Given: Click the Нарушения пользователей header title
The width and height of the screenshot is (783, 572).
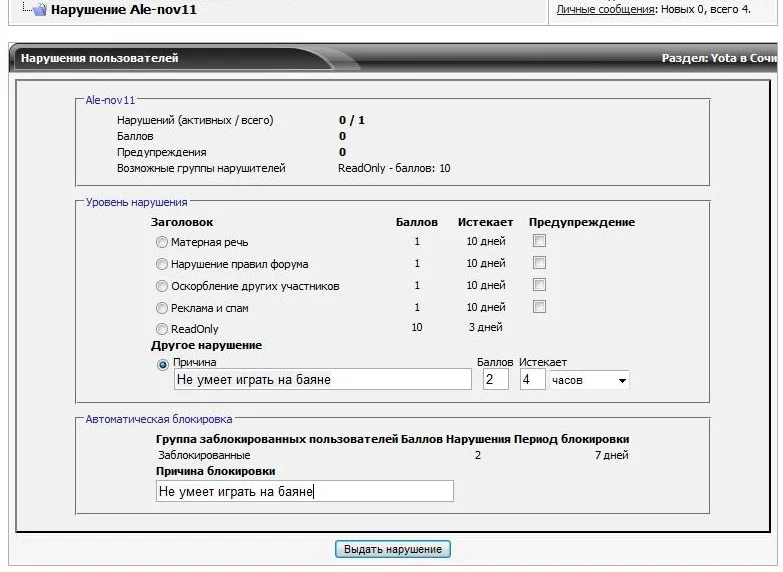Looking at the screenshot, I should (99, 58).
